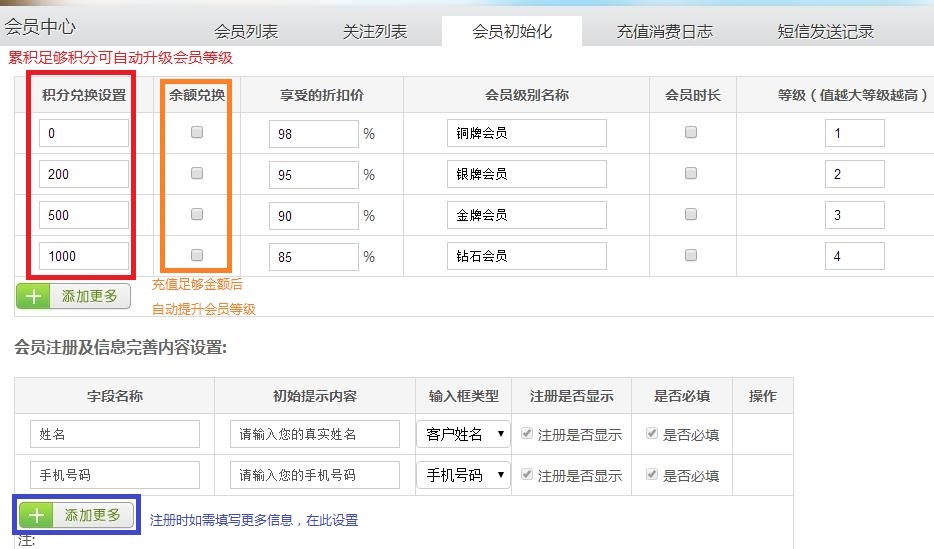Click the 请输入您的真实姓名 hint text field
The image size is (934, 549).
click(x=314, y=435)
